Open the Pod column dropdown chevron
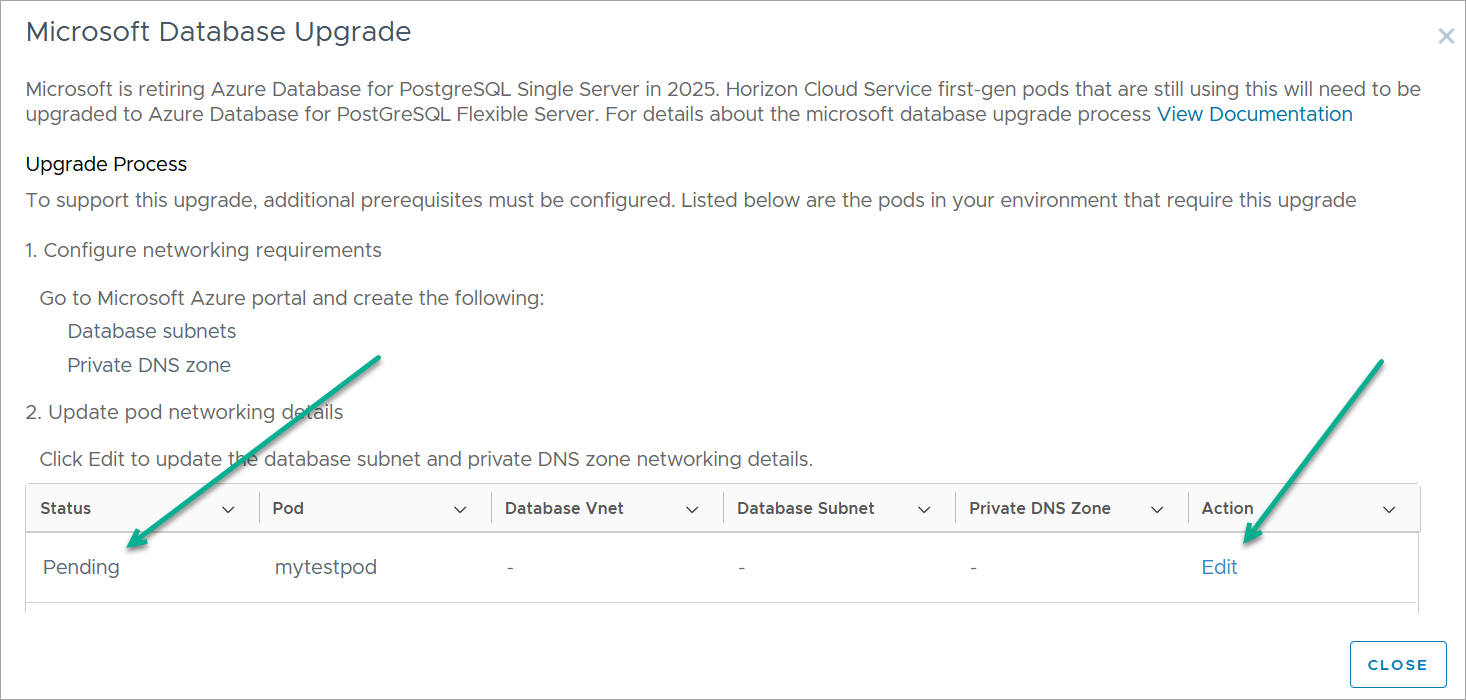This screenshot has width=1466, height=700. [x=460, y=509]
